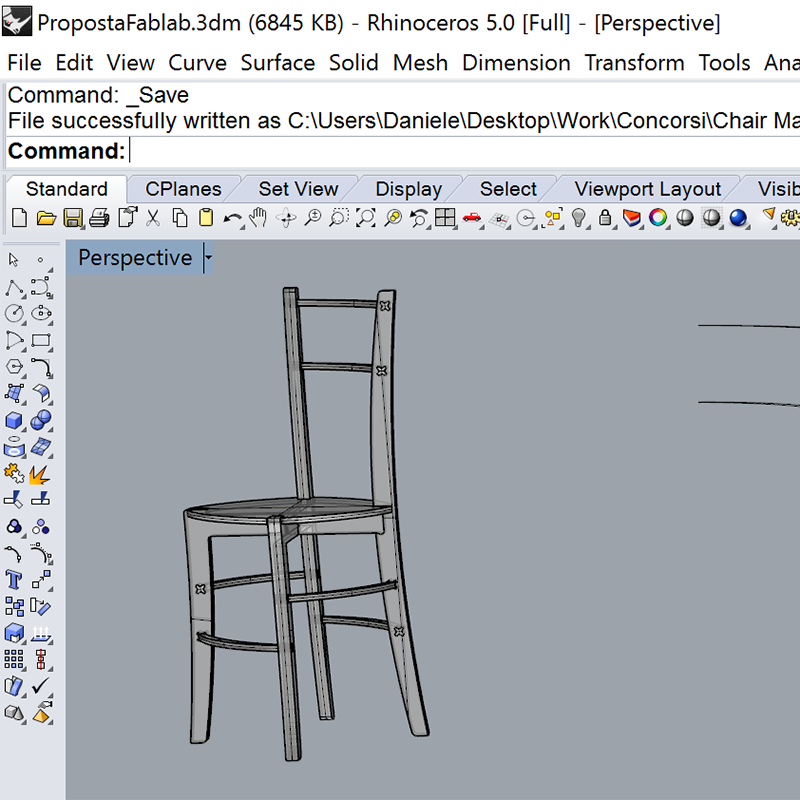Click the New file icon
Image resolution: width=800 pixels, height=800 pixels.
click(19, 218)
